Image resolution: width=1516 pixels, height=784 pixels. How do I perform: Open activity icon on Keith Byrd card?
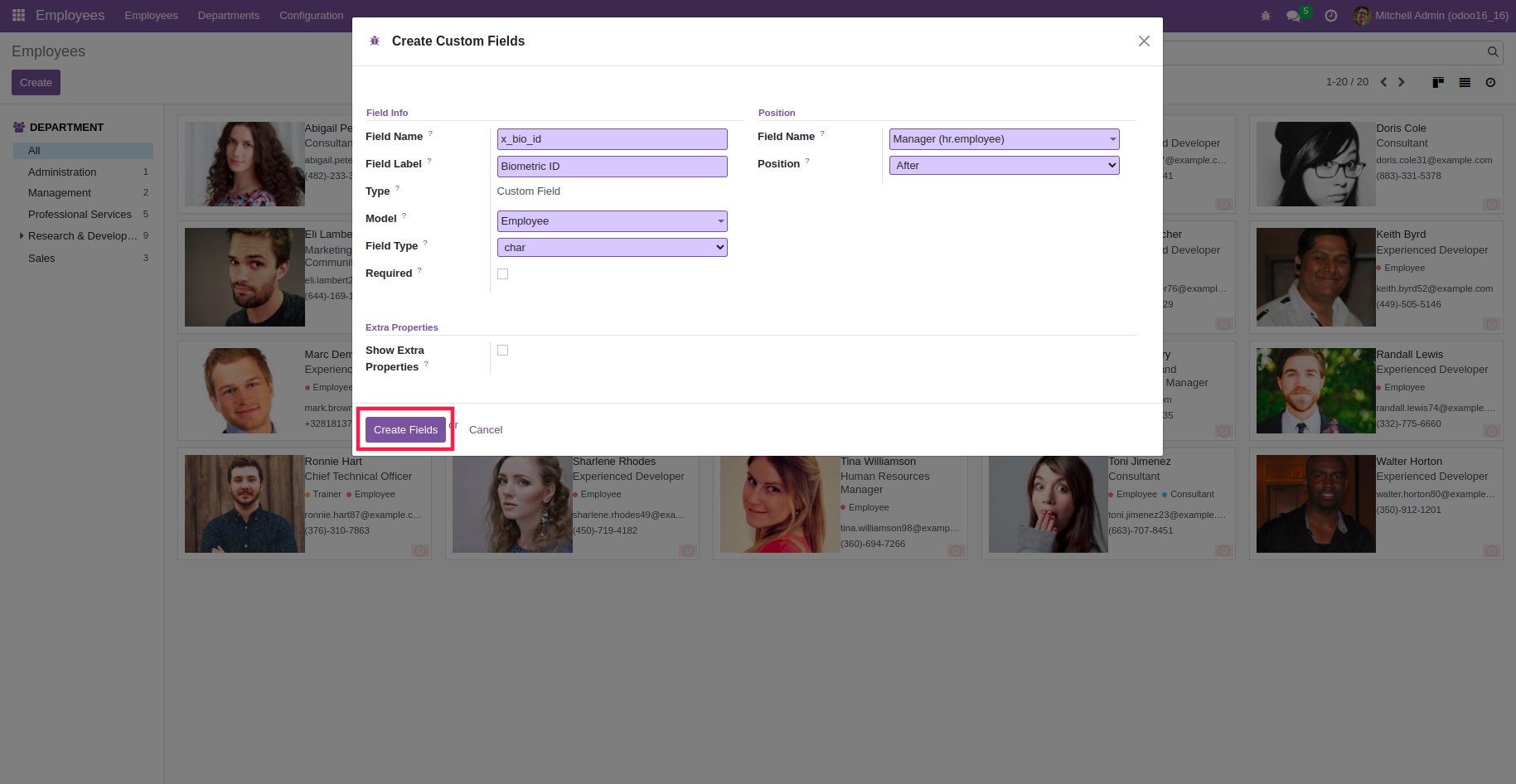pos(1492,324)
